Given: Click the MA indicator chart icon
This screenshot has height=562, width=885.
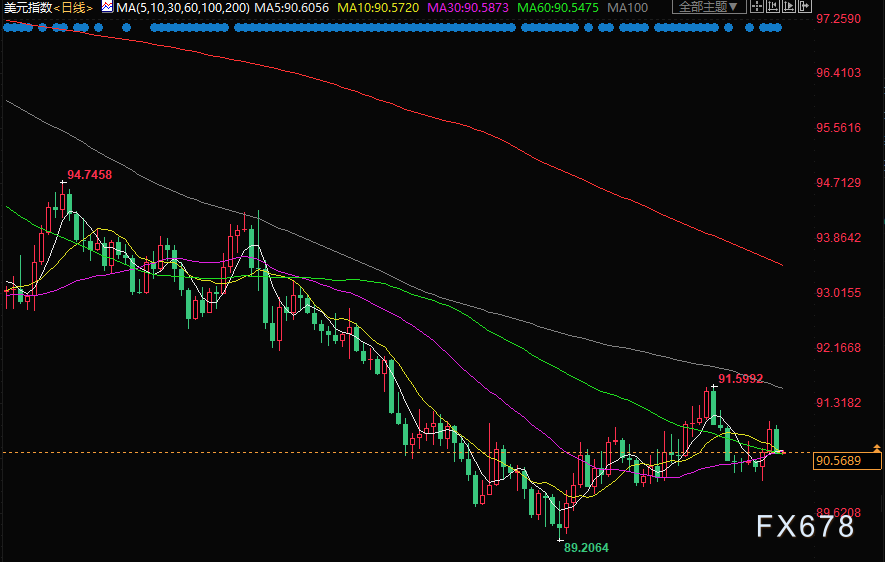Looking at the screenshot, I should pyautogui.click(x=107, y=7).
